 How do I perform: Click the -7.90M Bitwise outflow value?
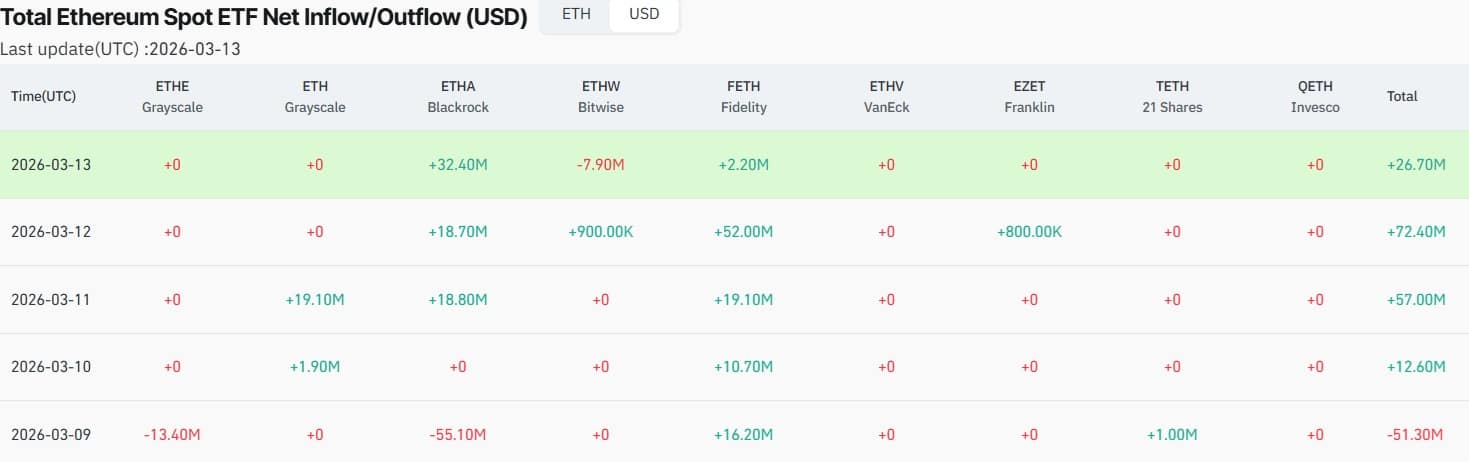coord(601,164)
